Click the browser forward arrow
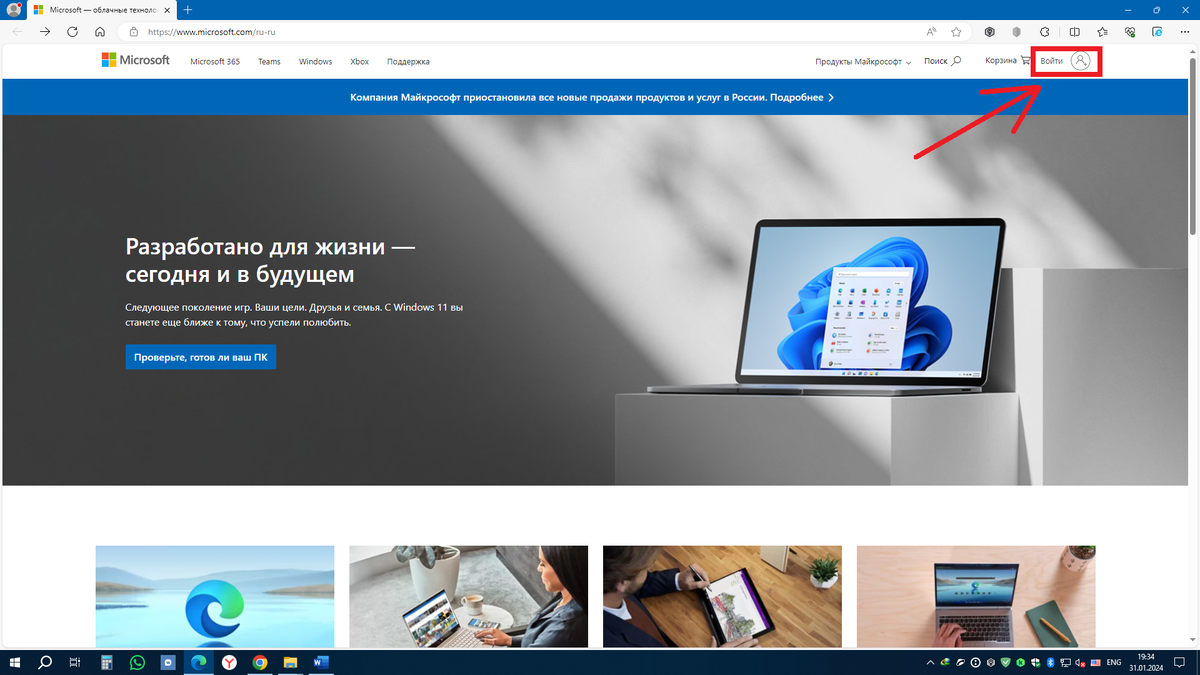The image size is (1200, 675). point(45,31)
